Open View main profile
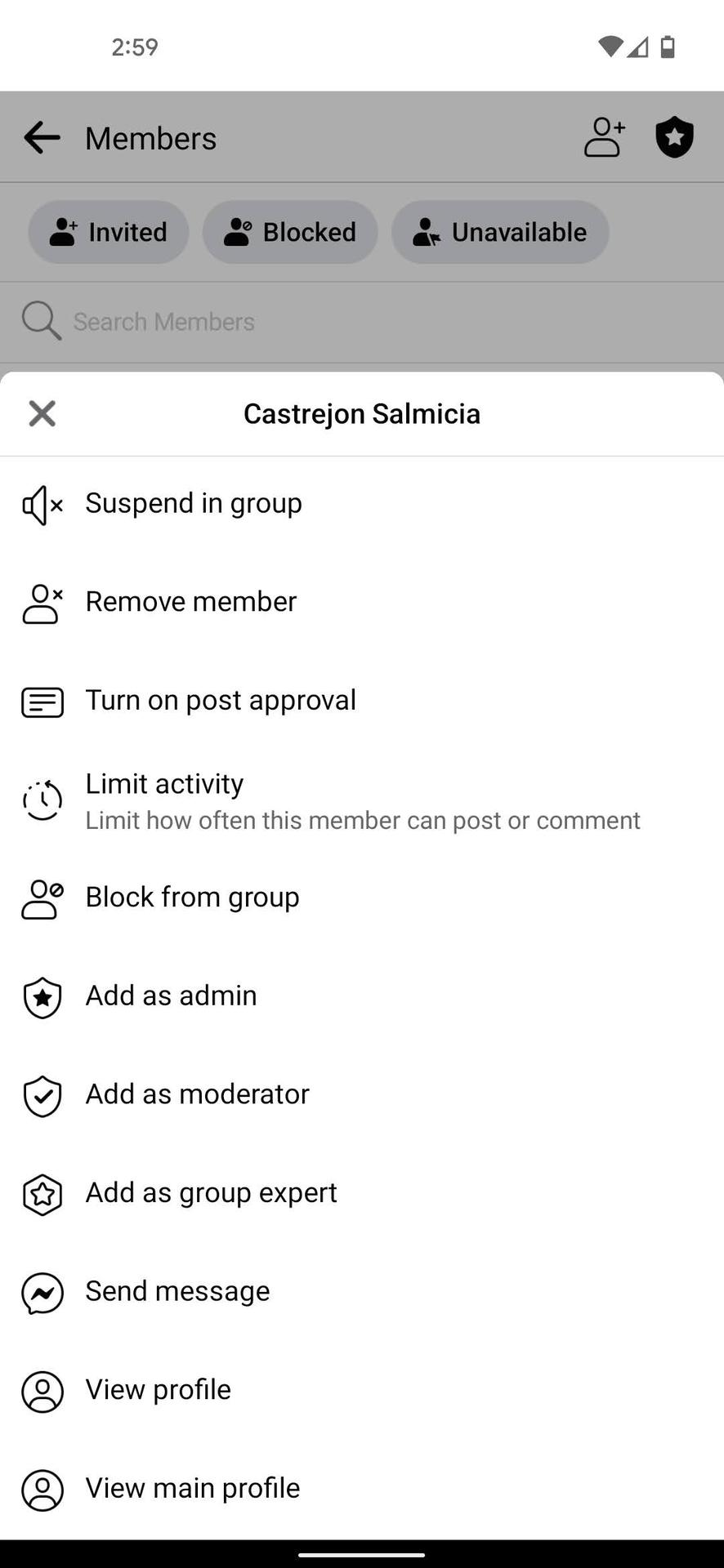 coord(193,1488)
